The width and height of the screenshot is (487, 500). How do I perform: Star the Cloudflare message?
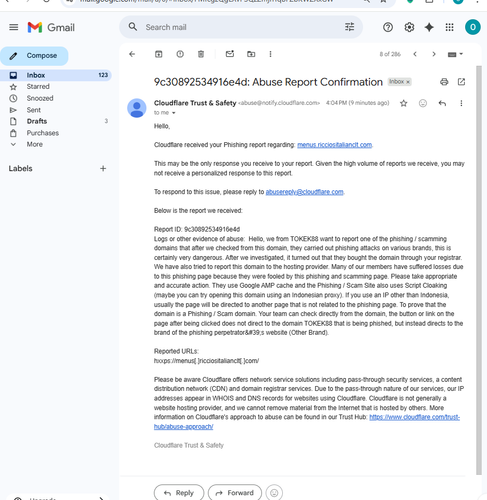[404, 103]
